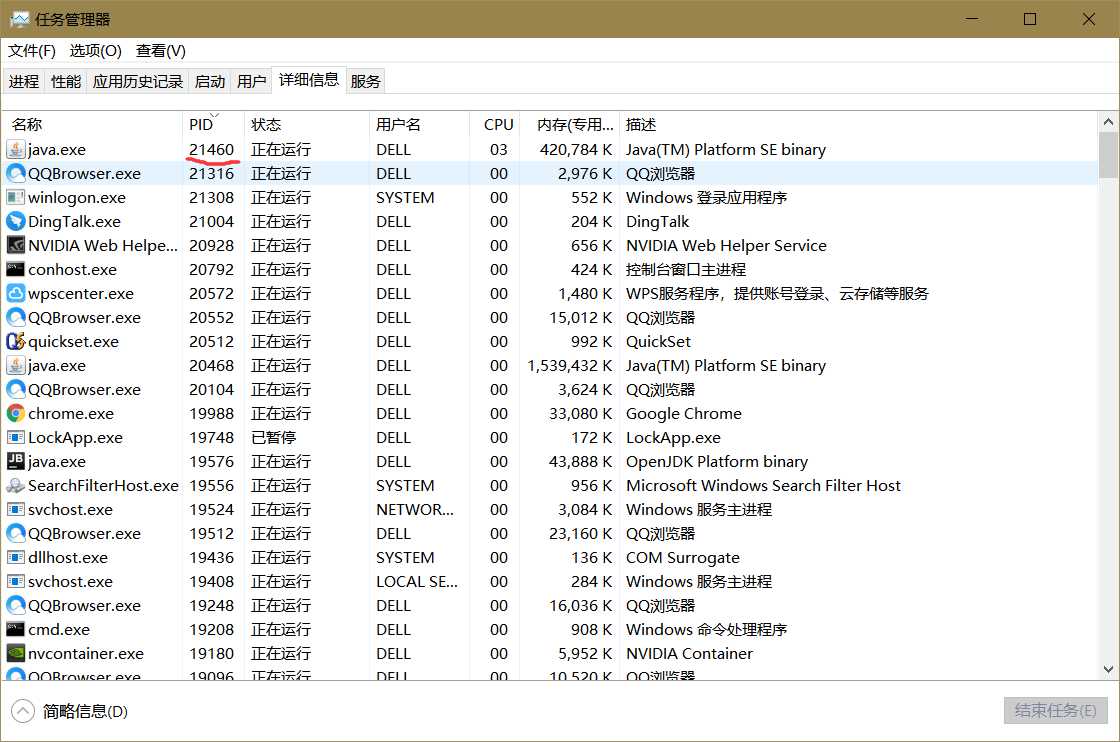Click the java.exe icon for PID 21460
1120x742 pixels.
point(16,149)
